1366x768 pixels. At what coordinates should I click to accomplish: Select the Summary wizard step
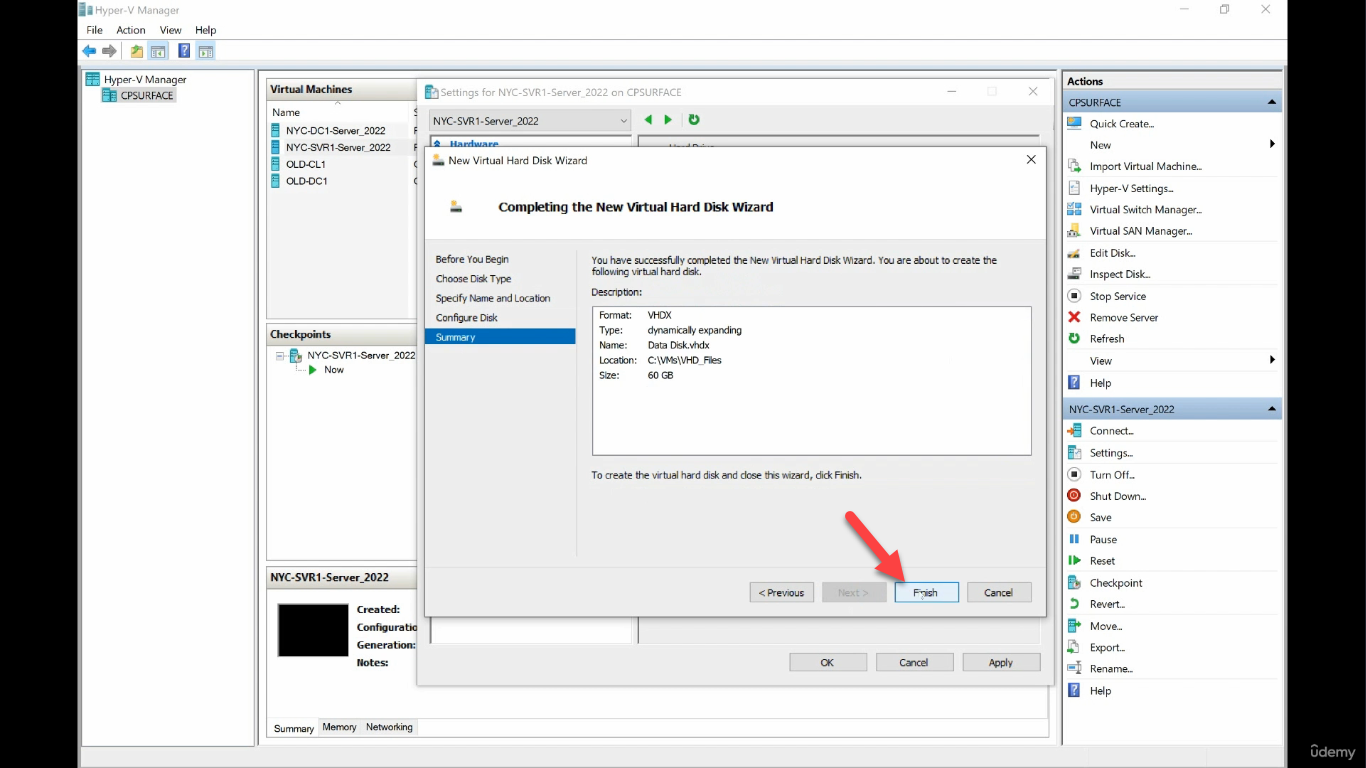pos(500,337)
